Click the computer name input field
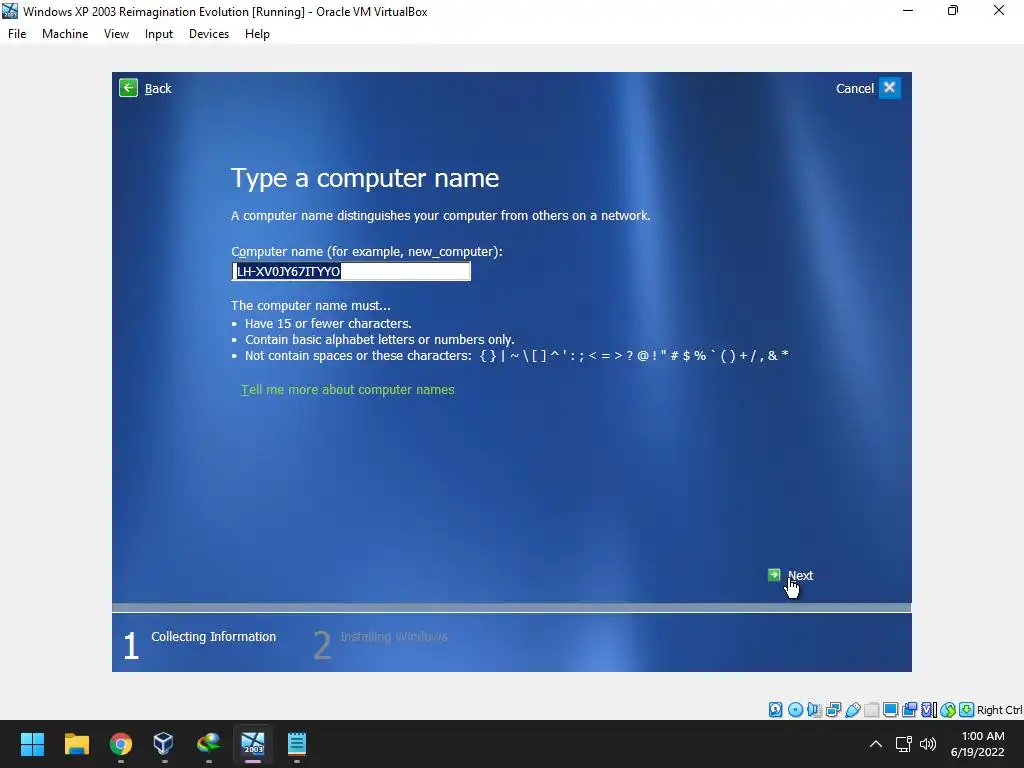1024x768 pixels. click(x=351, y=272)
